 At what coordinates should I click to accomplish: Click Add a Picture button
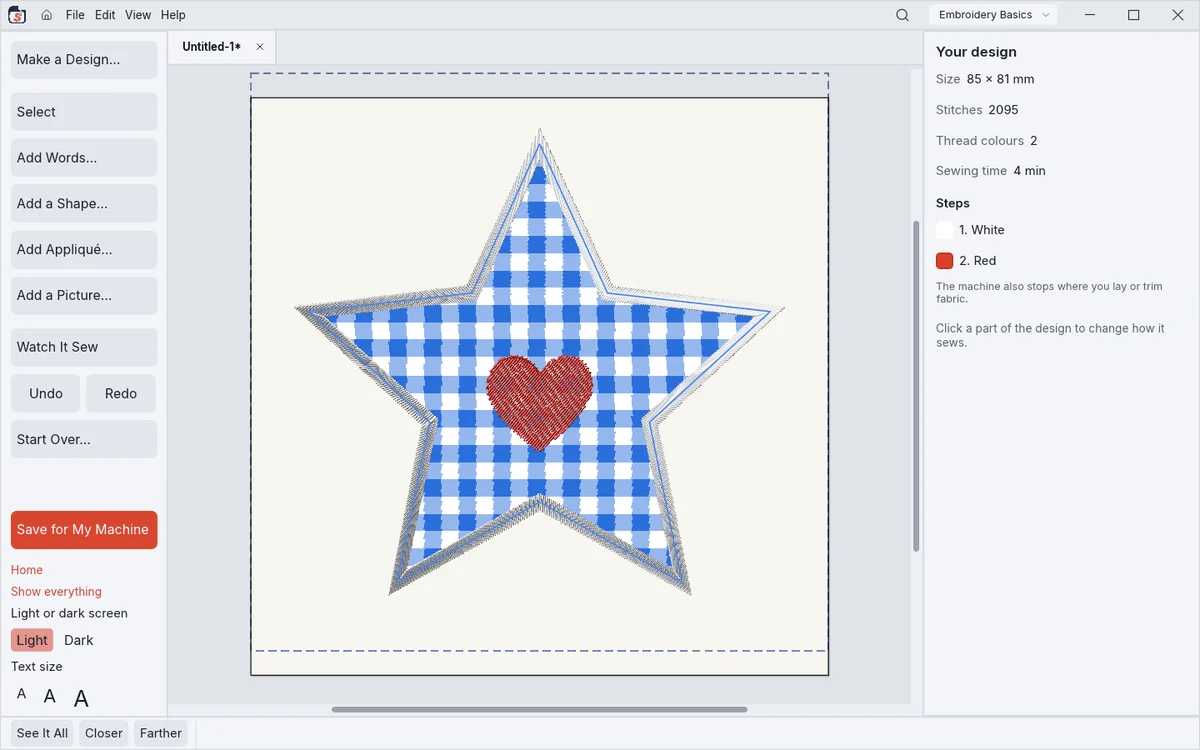pyautogui.click(x=84, y=296)
